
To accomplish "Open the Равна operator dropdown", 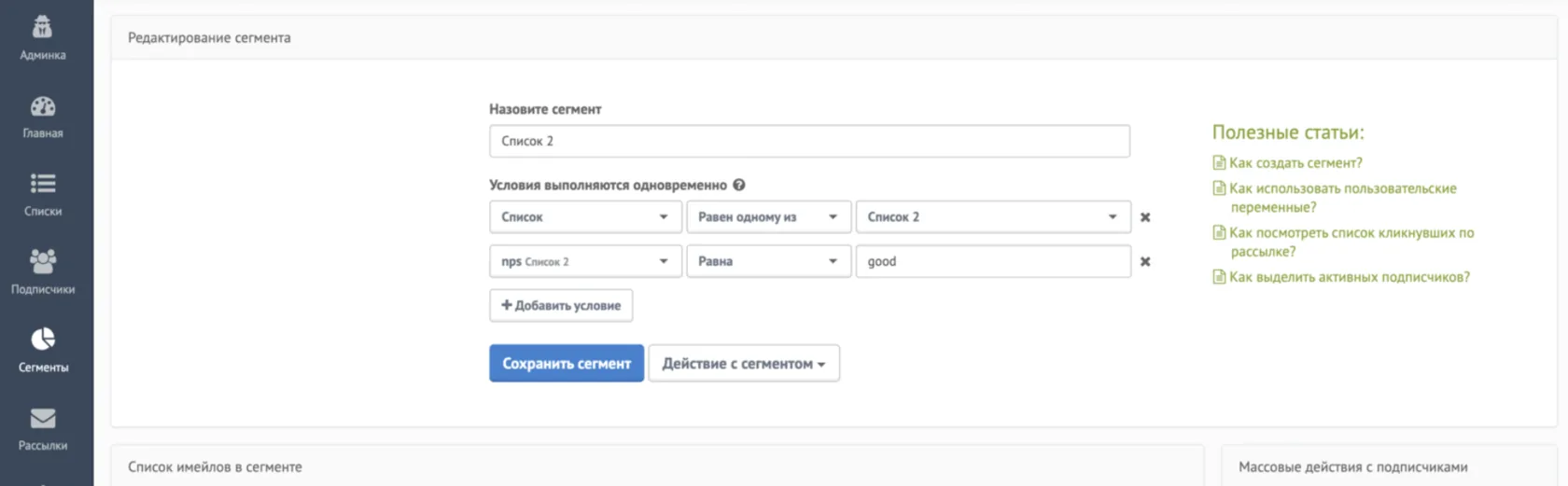I will click(x=768, y=262).
